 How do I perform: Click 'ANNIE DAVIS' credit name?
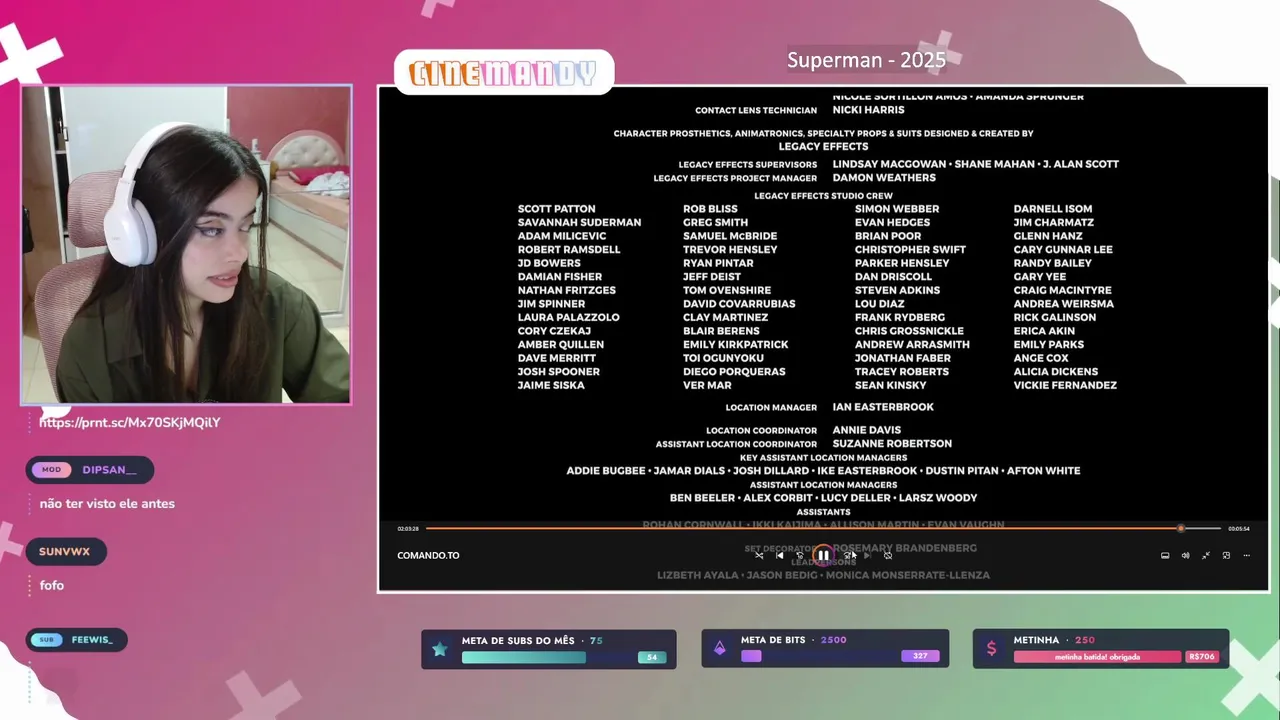tap(866, 430)
